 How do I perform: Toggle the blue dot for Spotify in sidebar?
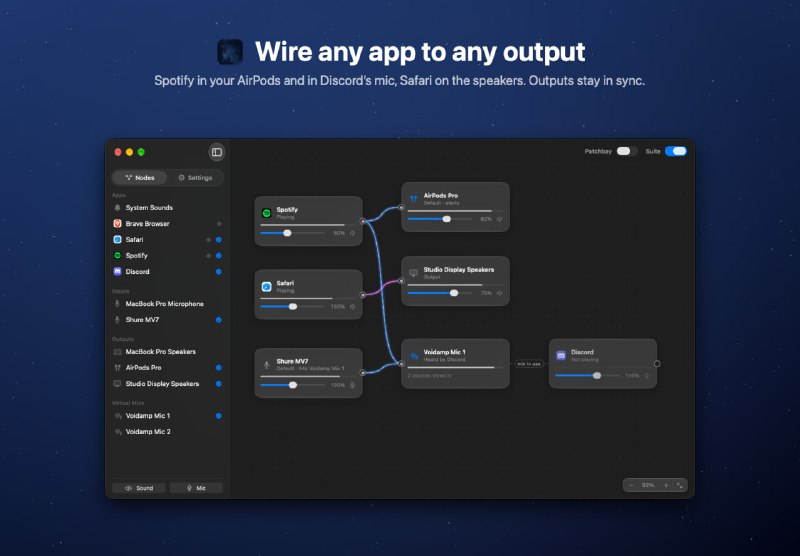(x=218, y=256)
